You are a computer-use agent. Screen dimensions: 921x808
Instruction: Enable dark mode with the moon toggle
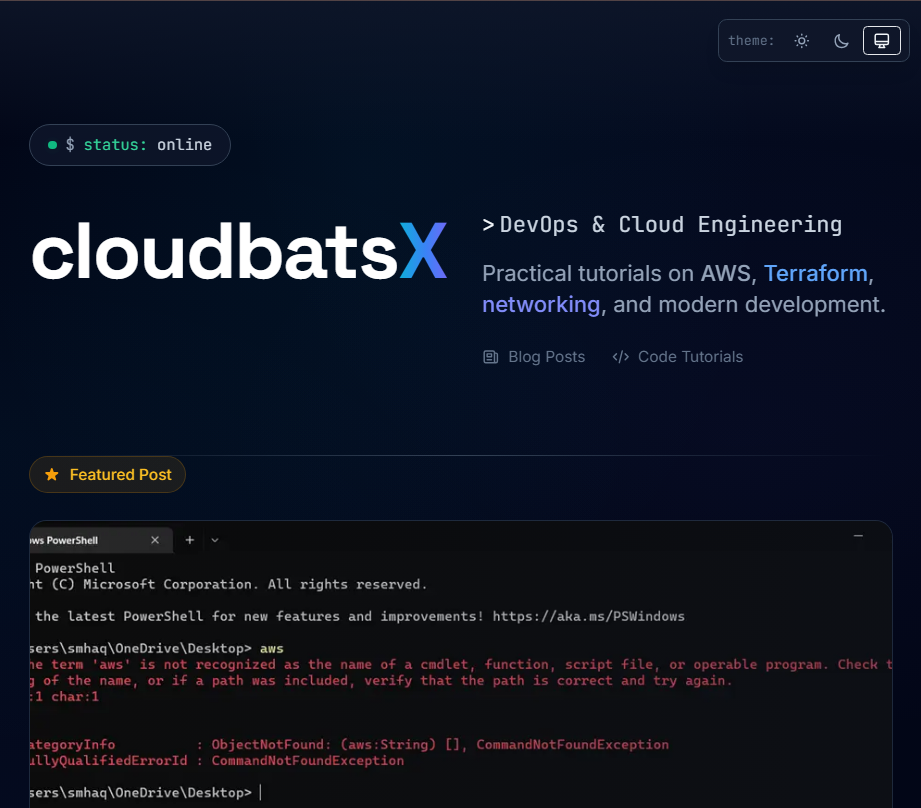click(841, 40)
